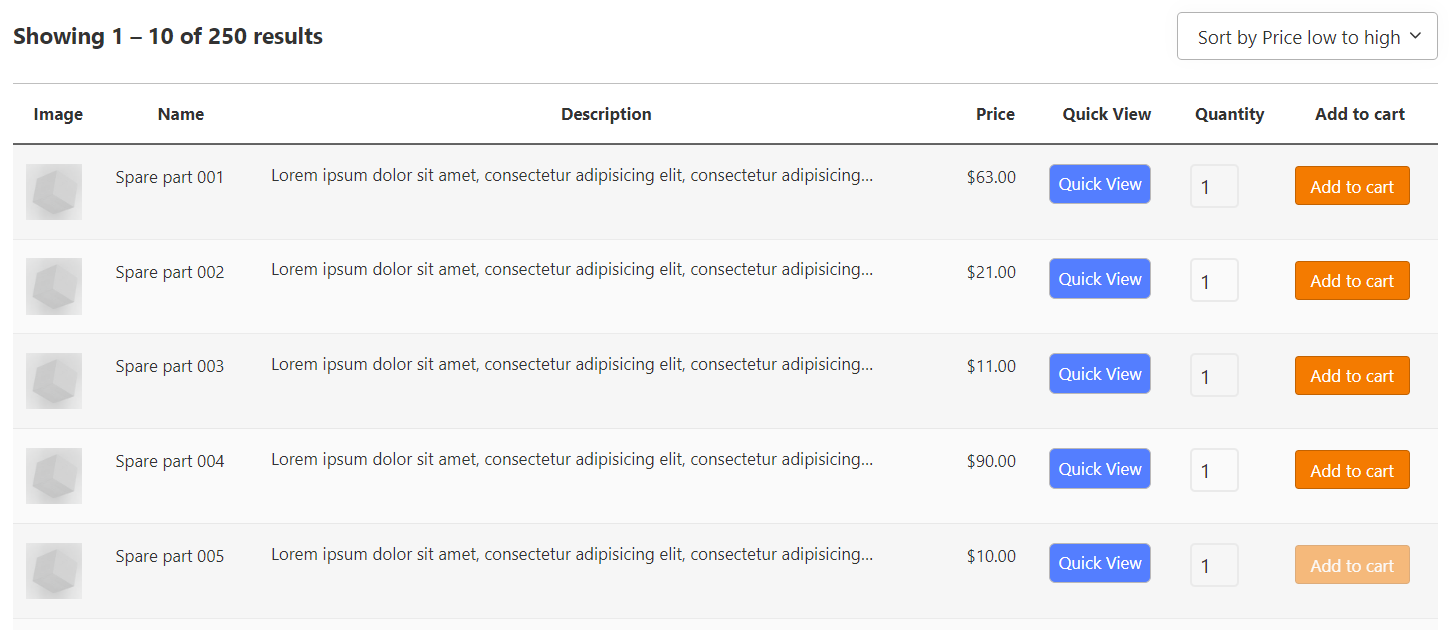Add Spare part 002 to cart
Image resolution: width=1452 pixels, height=630 pixels.
coord(1351,281)
